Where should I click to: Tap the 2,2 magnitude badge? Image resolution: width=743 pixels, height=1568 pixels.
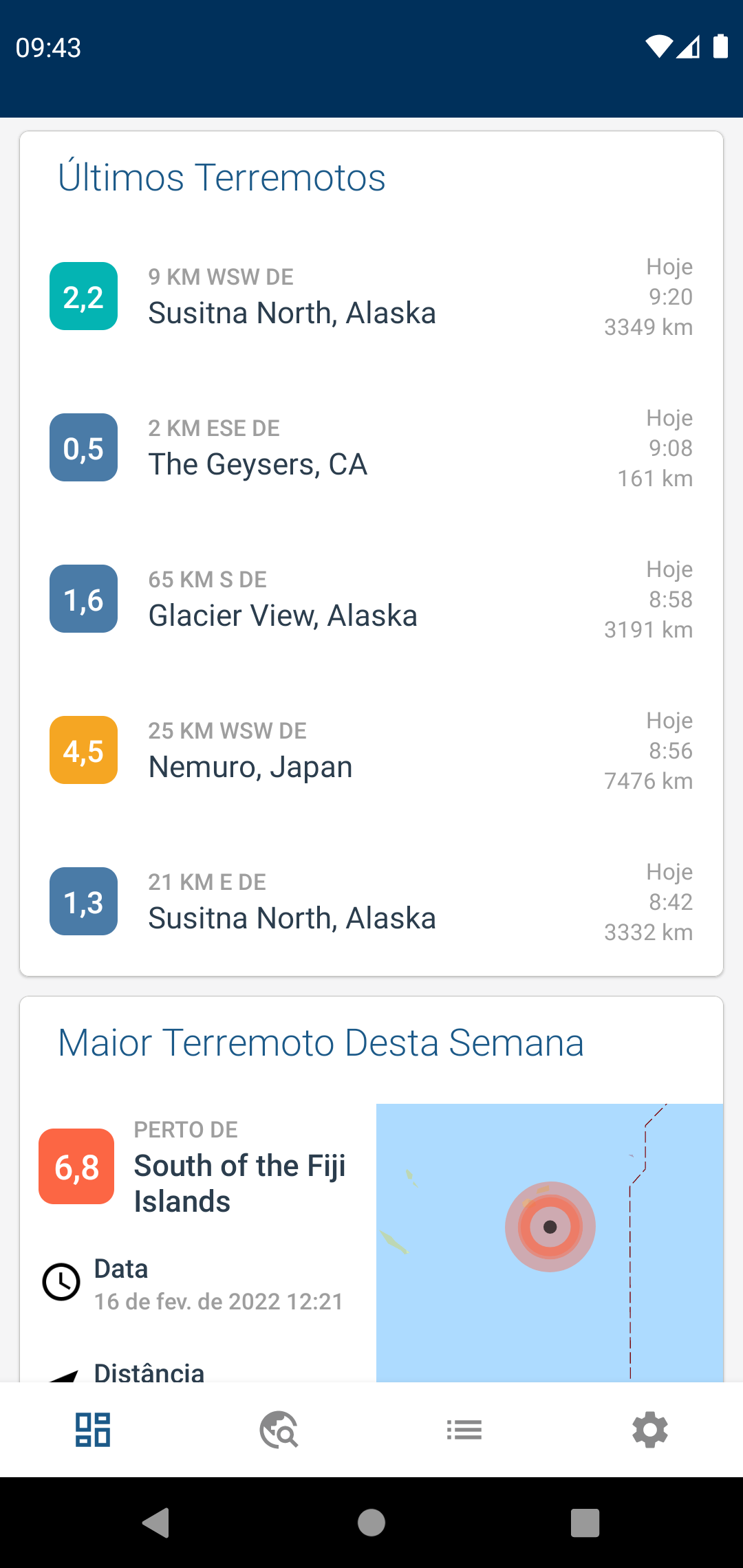83,296
